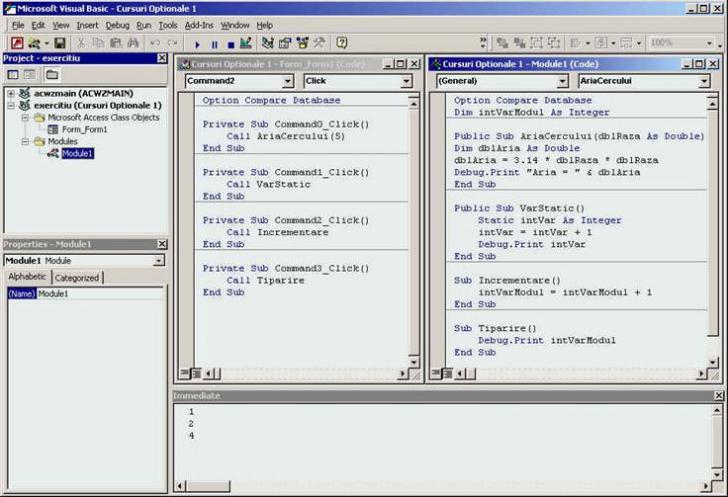Open the Window menu

[235, 25]
